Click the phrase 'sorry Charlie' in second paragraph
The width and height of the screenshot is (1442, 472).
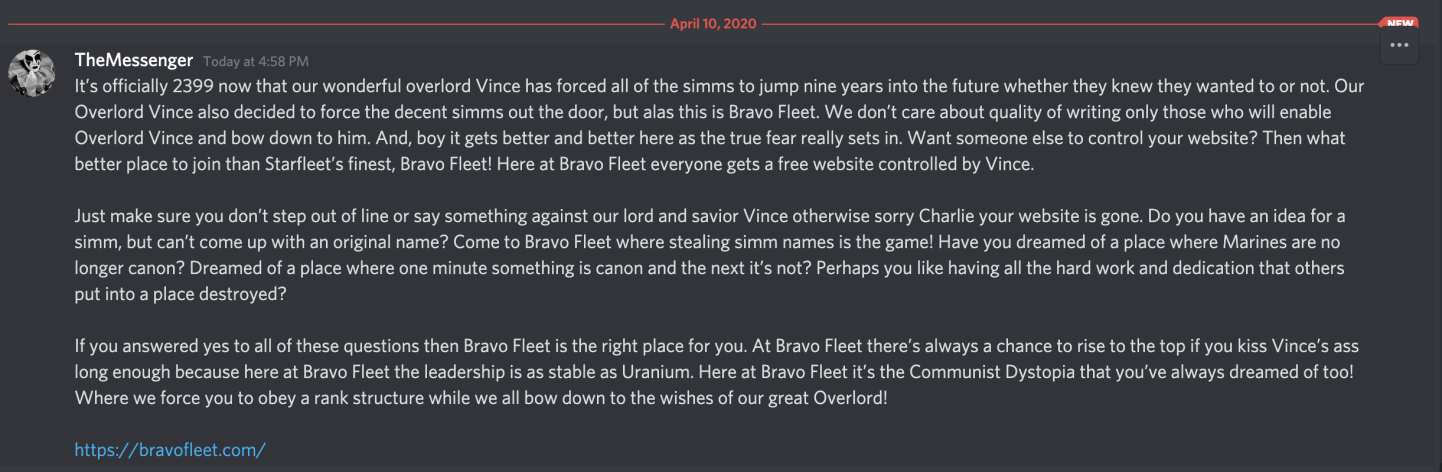coord(917,216)
